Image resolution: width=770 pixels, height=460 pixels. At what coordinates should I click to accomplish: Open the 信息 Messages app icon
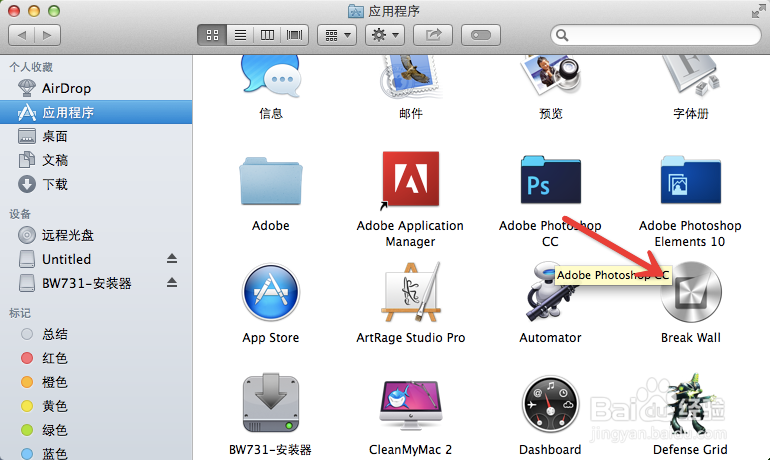point(271,77)
